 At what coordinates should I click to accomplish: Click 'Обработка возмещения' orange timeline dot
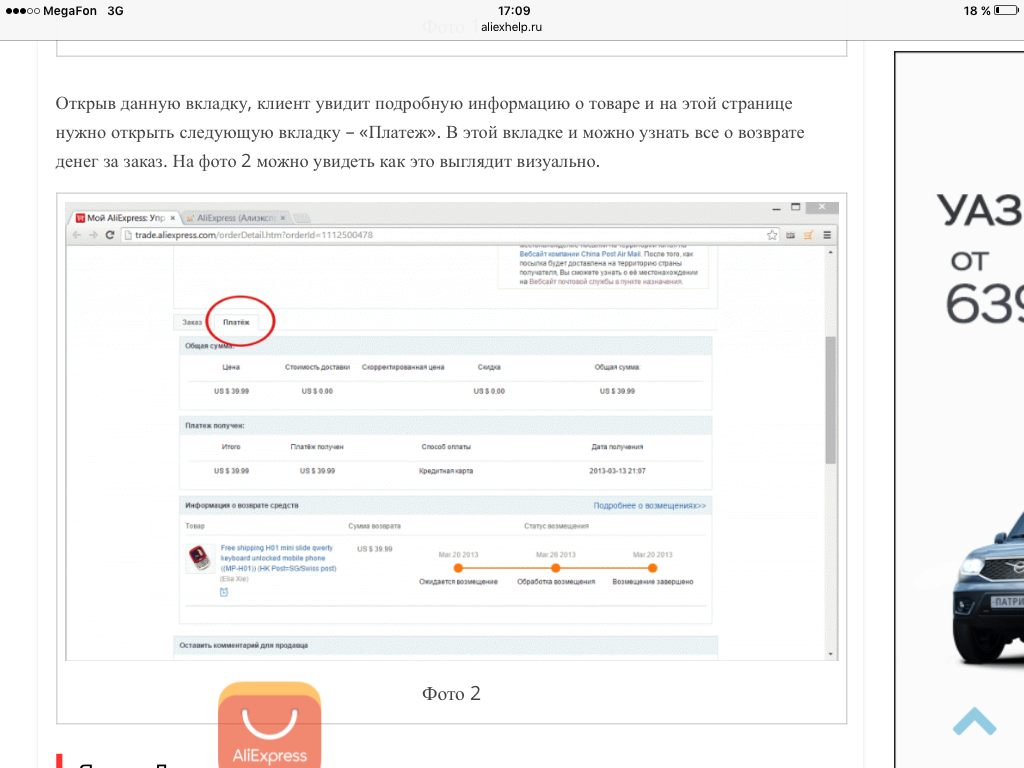click(x=556, y=568)
